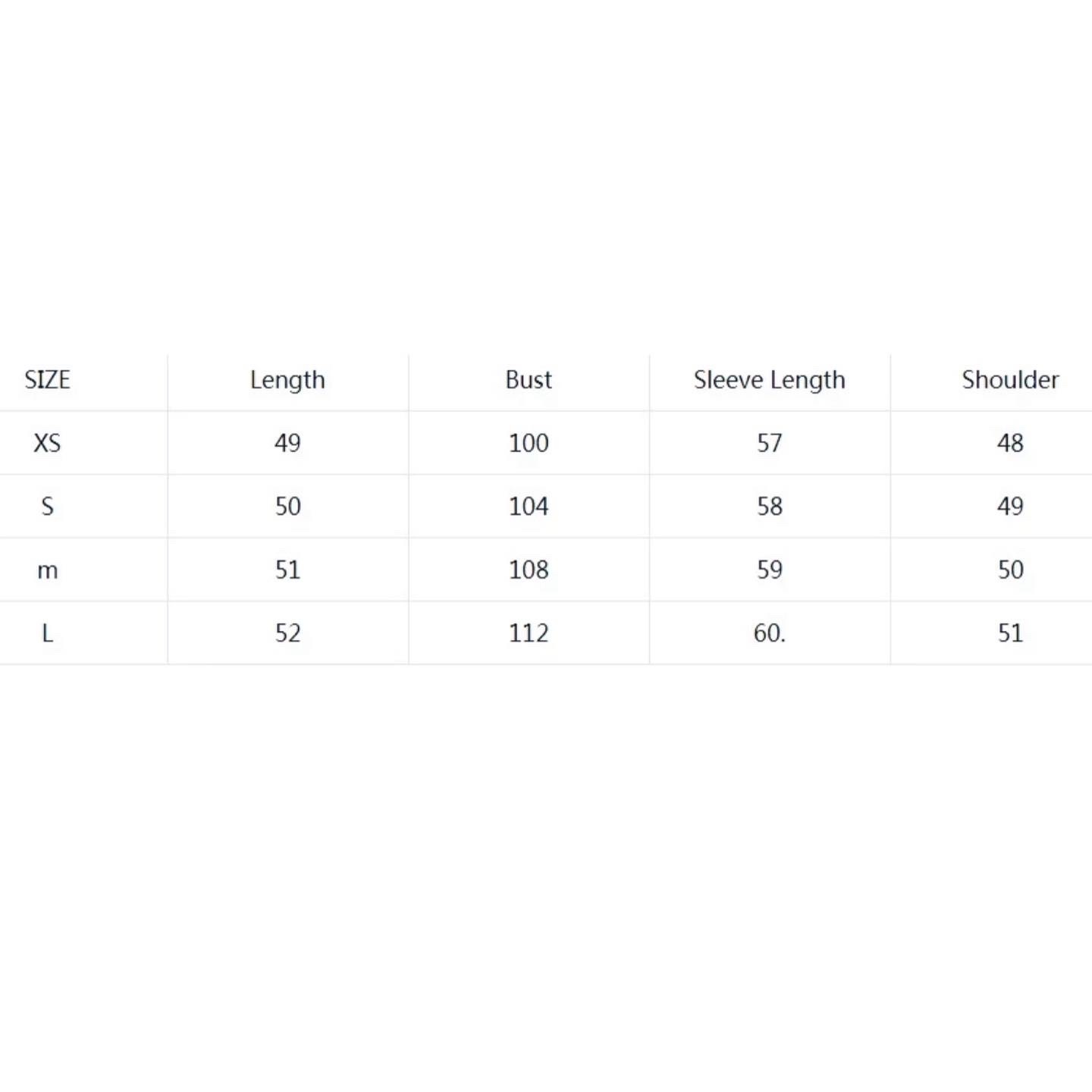Click the XS Length value 49
The height and width of the screenshot is (1092, 1092).
[x=287, y=443]
